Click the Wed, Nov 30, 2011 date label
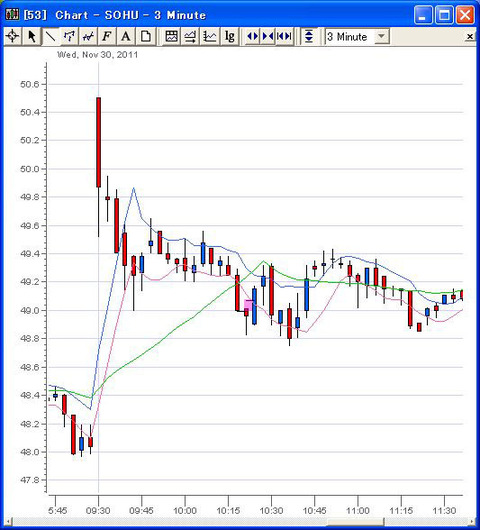The image size is (480, 530). pos(98,55)
